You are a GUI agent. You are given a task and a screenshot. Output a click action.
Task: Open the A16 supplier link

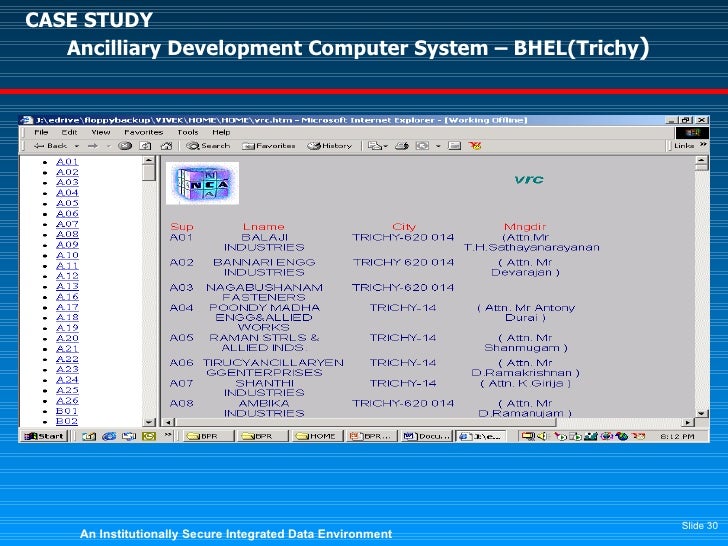pos(67,296)
